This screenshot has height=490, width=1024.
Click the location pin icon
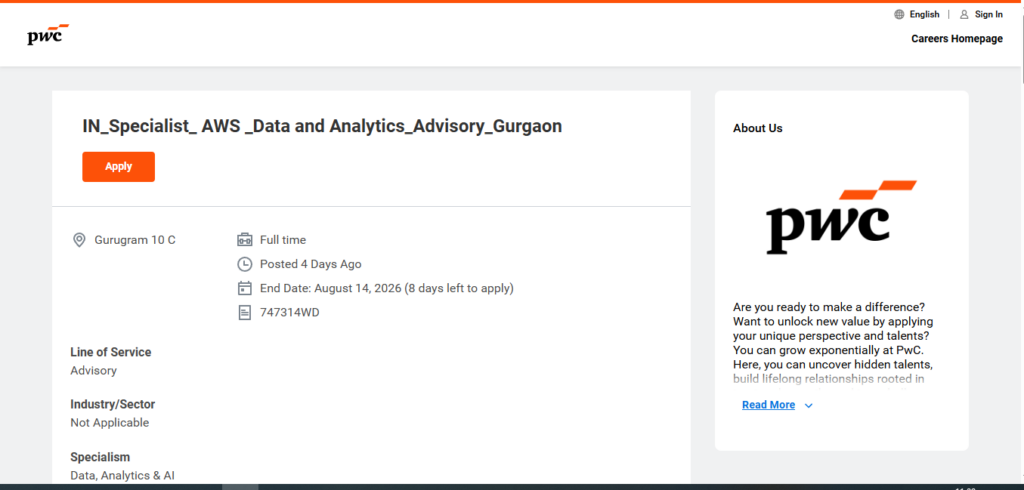tap(79, 240)
